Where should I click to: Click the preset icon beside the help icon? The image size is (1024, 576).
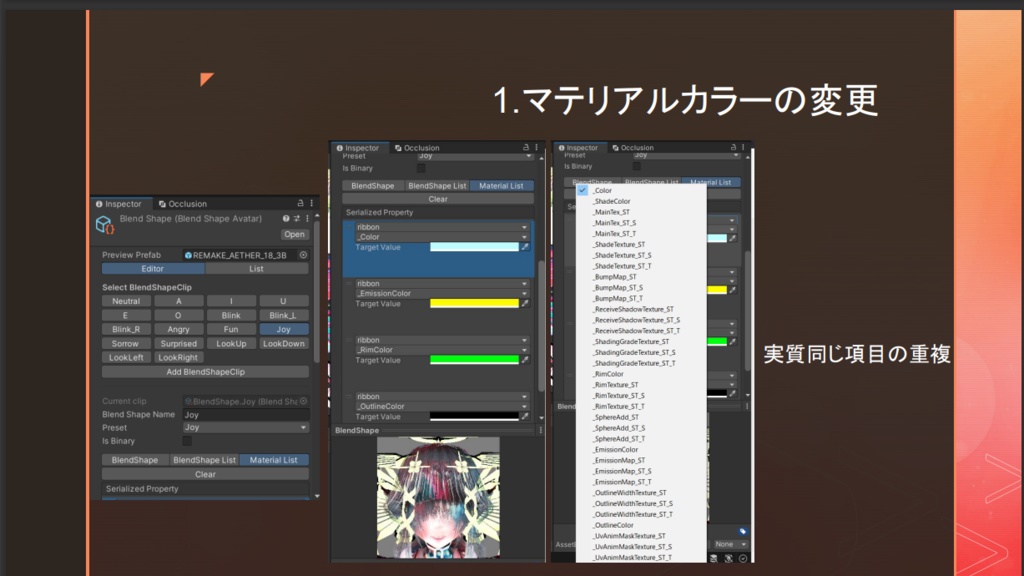(x=296, y=219)
